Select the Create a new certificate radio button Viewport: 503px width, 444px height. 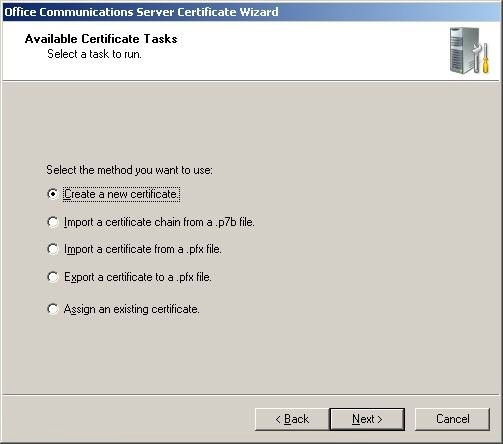(53, 194)
